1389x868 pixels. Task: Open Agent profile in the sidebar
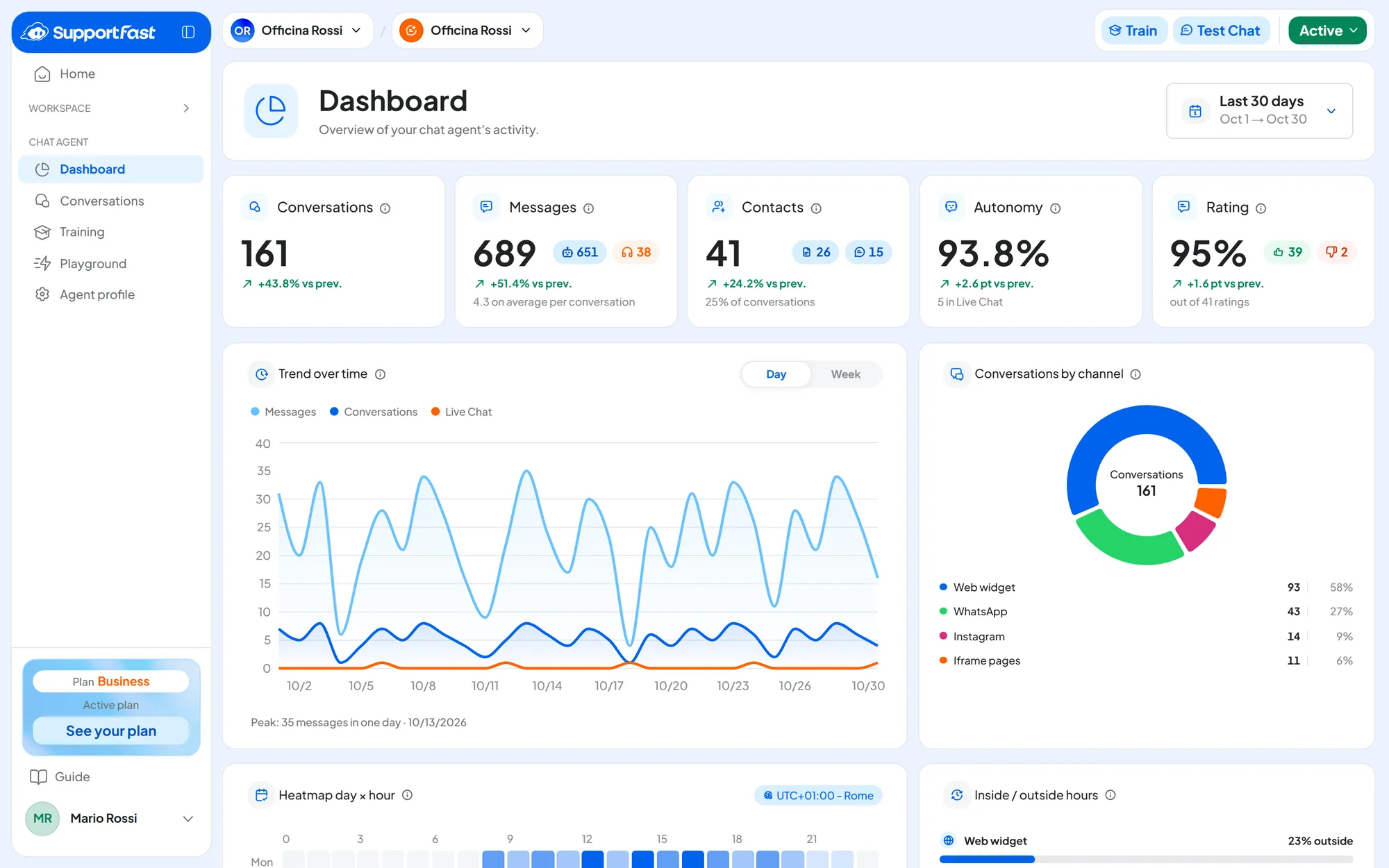click(x=111, y=294)
